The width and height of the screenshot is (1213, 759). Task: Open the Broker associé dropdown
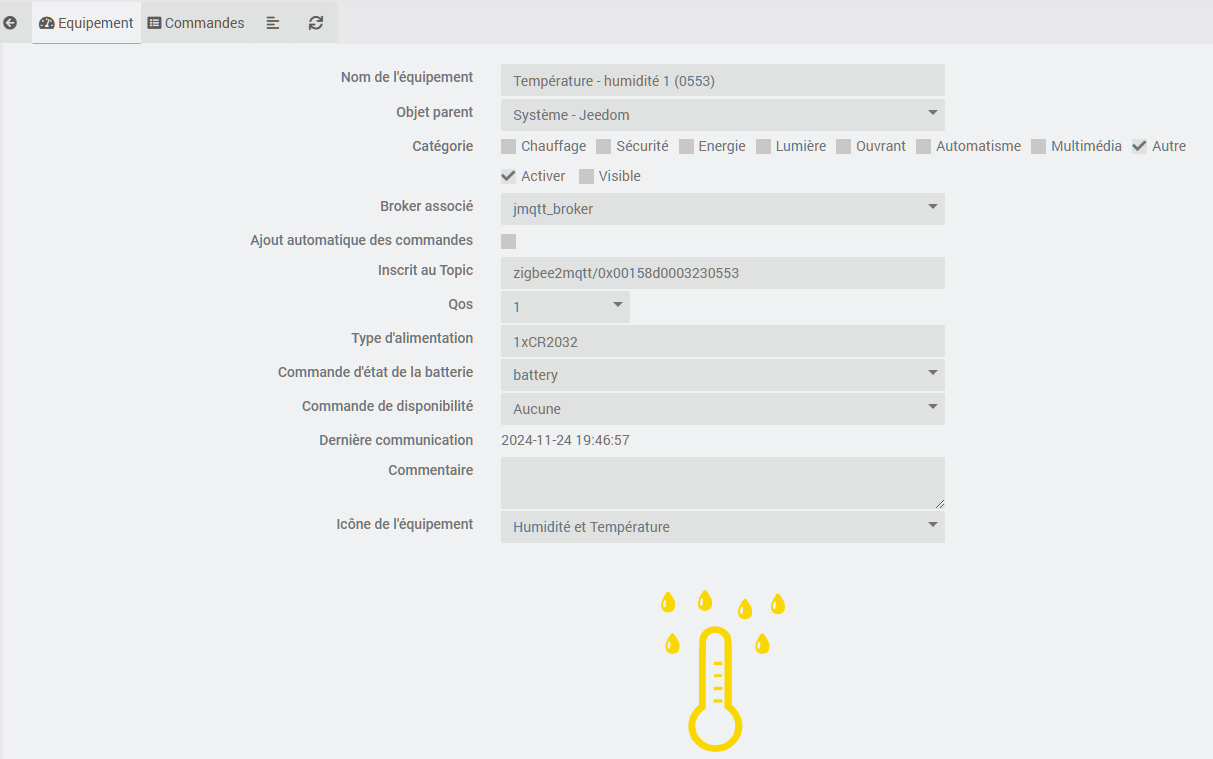pos(722,209)
